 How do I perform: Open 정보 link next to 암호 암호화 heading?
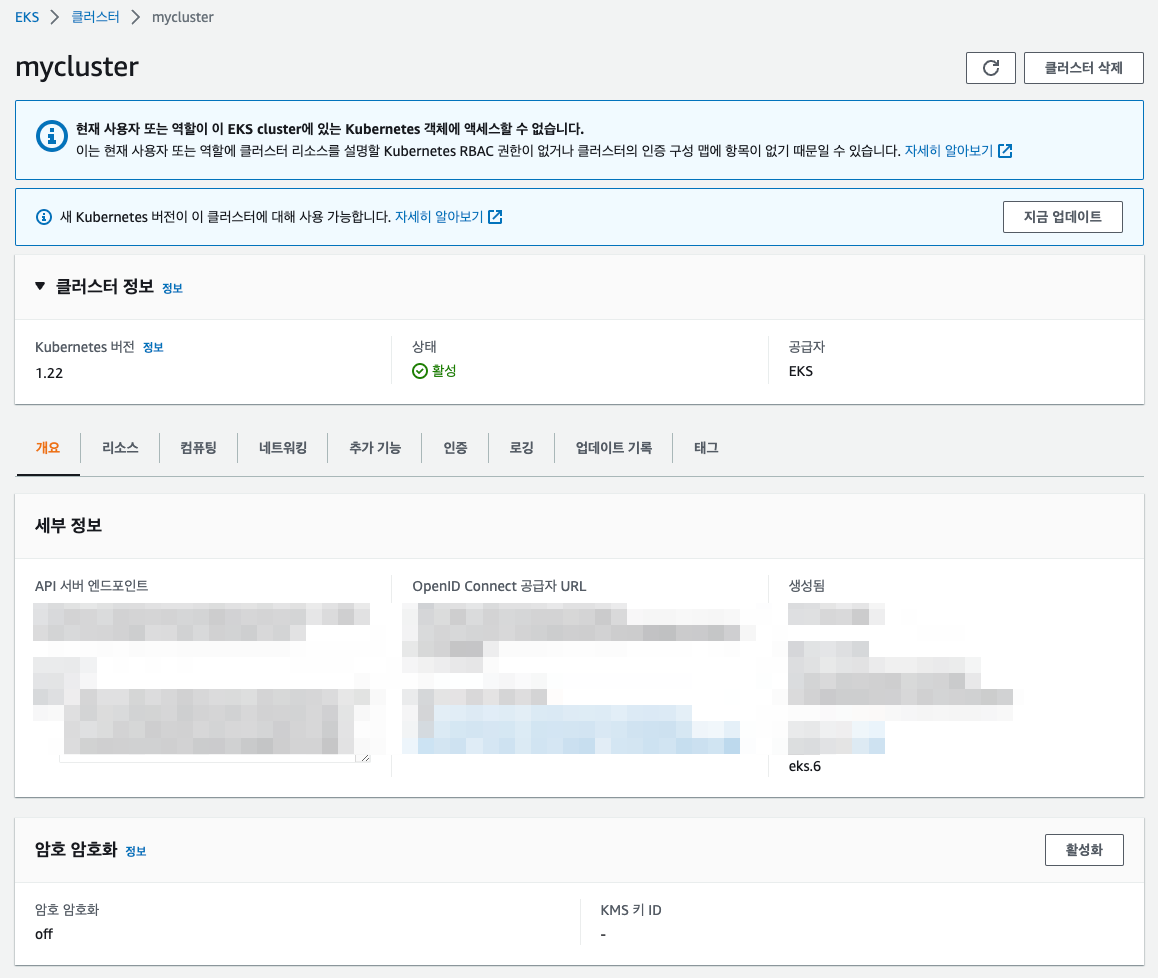pyautogui.click(x=136, y=852)
